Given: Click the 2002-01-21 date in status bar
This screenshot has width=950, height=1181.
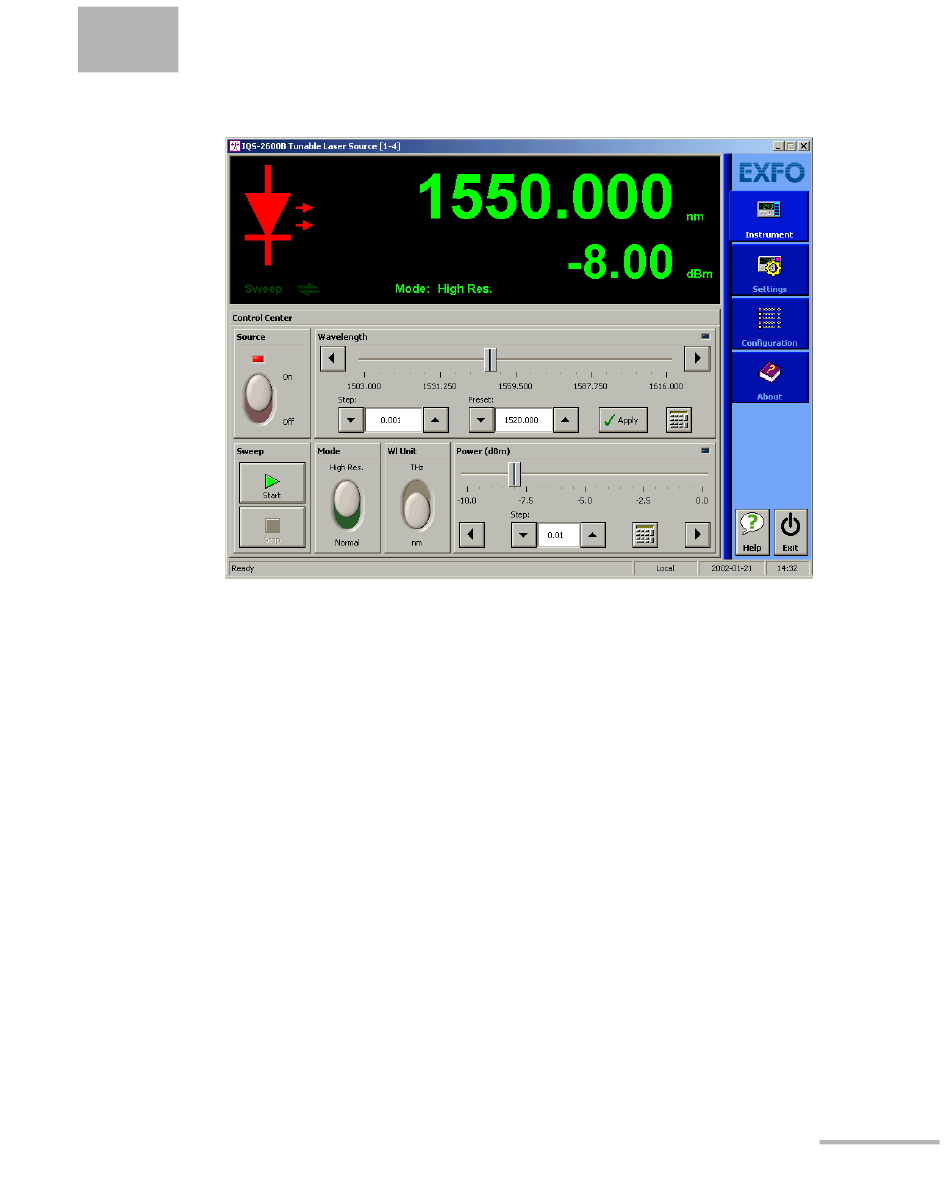Looking at the screenshot, I should (x=732, y=569).
